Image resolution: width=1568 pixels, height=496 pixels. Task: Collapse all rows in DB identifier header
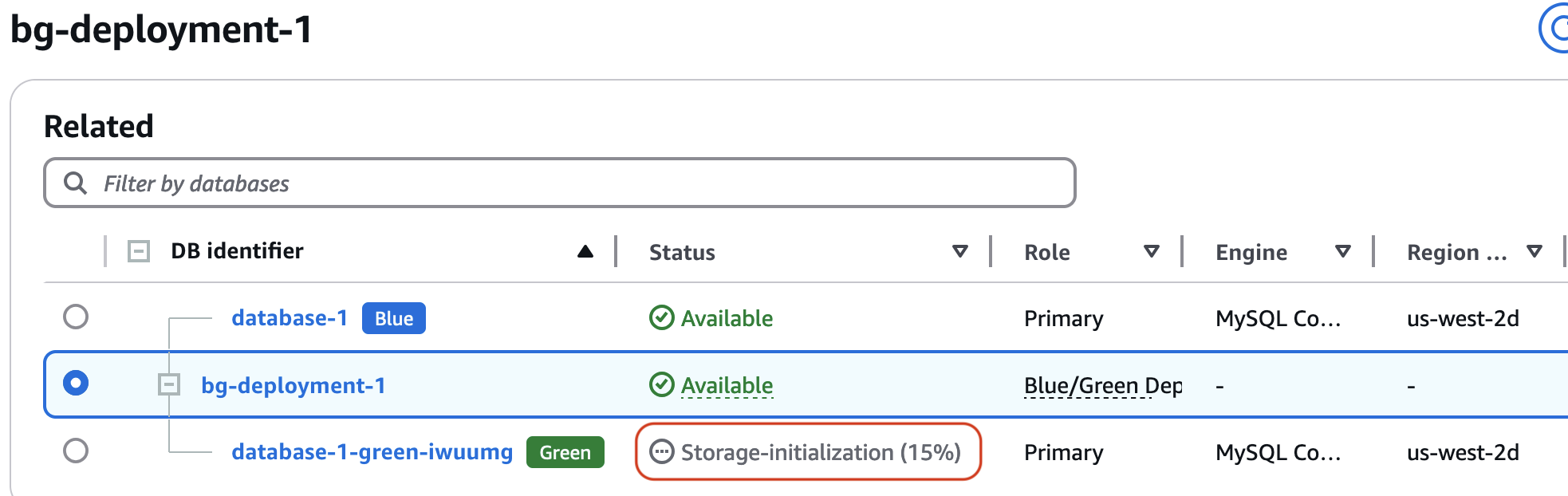pos(139,252)
